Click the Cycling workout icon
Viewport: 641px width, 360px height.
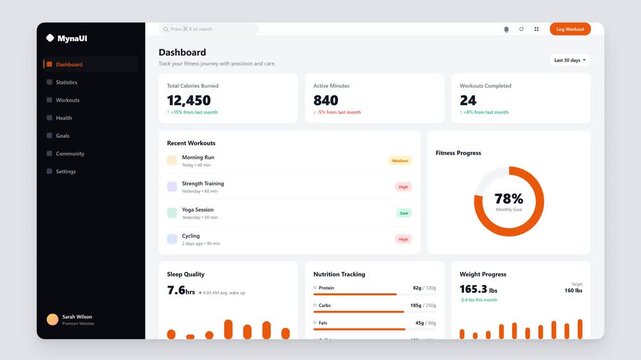pos(172,239)
